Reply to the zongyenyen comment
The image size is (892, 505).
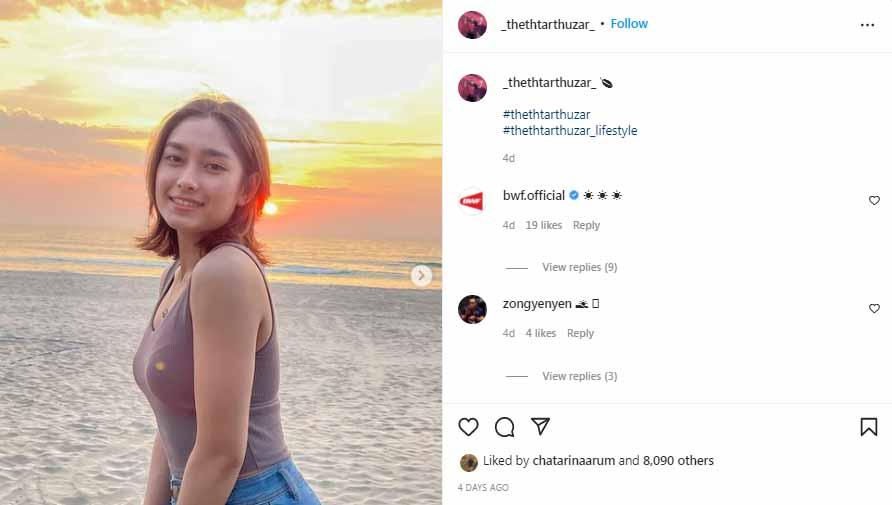[580, 333]
